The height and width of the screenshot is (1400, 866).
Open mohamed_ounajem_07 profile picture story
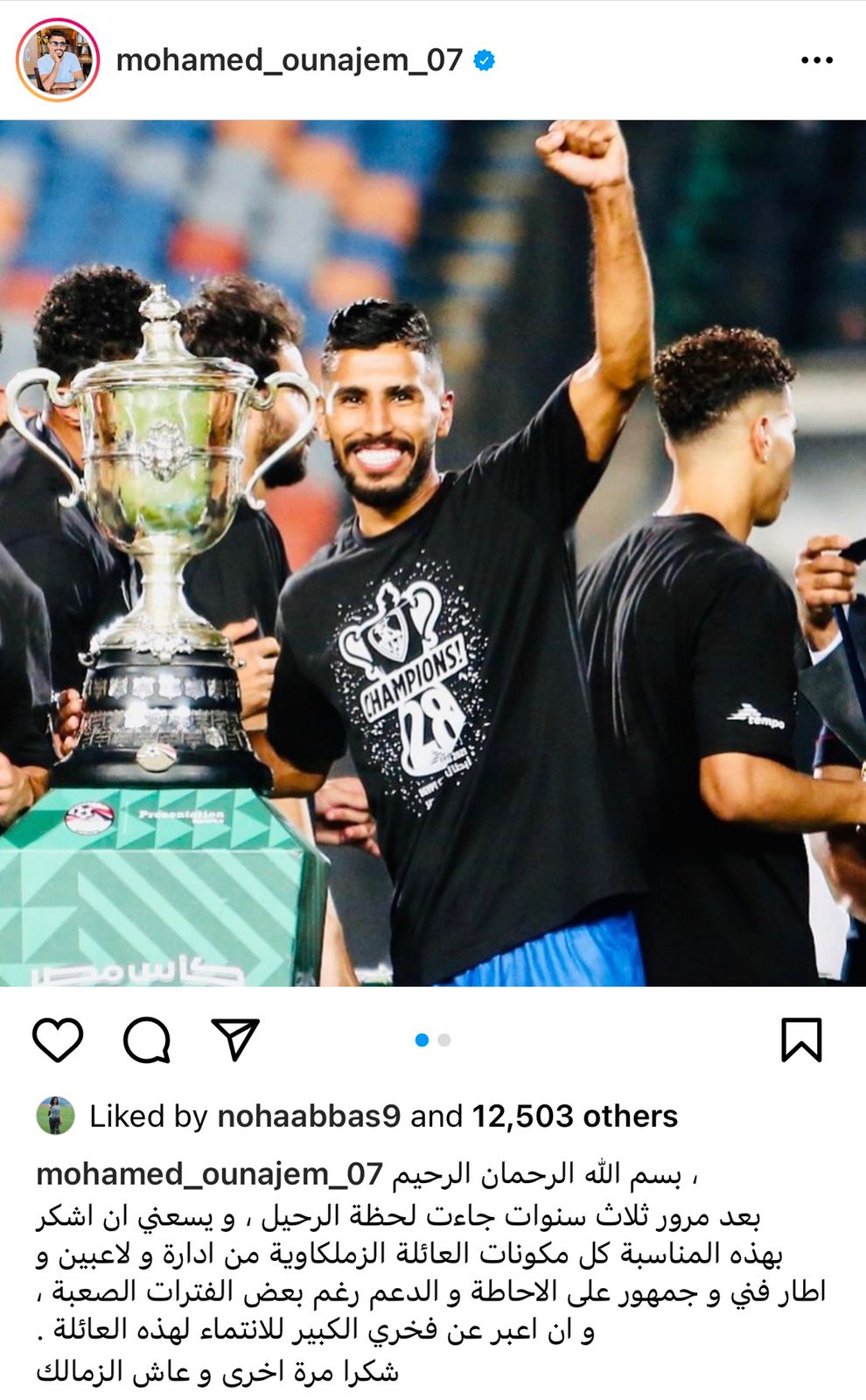coord(58,60)
